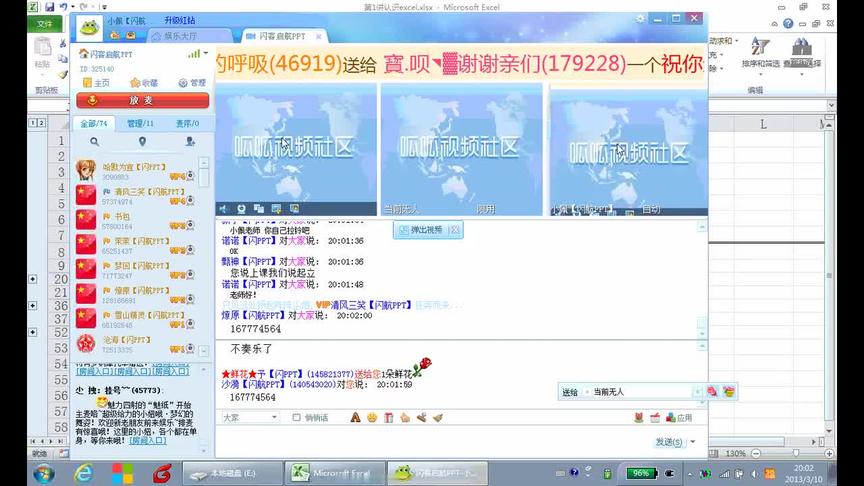Select the 全部/74 user list tab
Image resolution: width=864 pixels, height=486 pixels.
(94, 123)
